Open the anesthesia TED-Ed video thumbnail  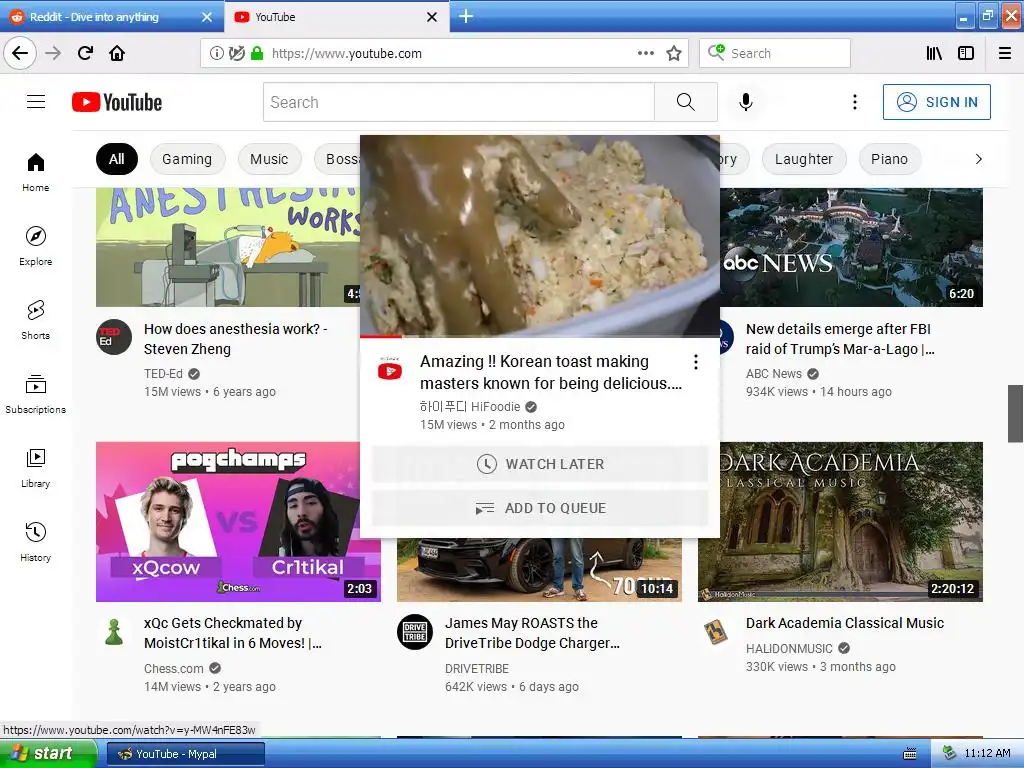[228, 248]
